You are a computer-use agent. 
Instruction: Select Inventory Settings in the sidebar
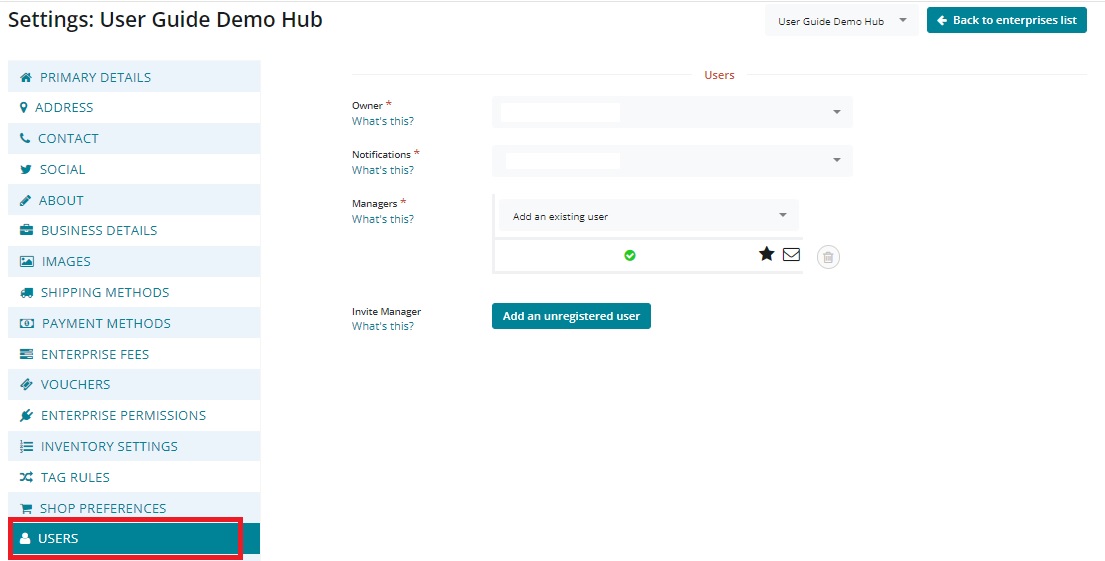109,447
